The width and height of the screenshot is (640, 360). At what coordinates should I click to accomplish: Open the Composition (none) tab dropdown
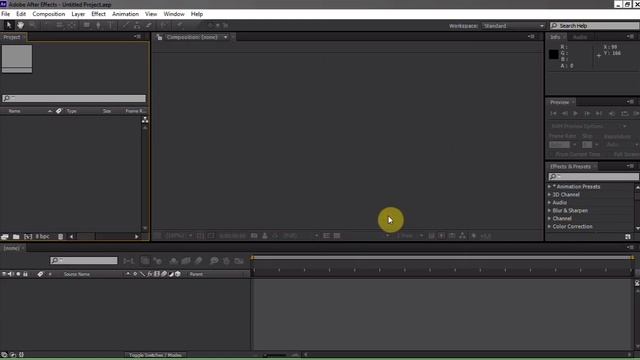tap(225, 37)
